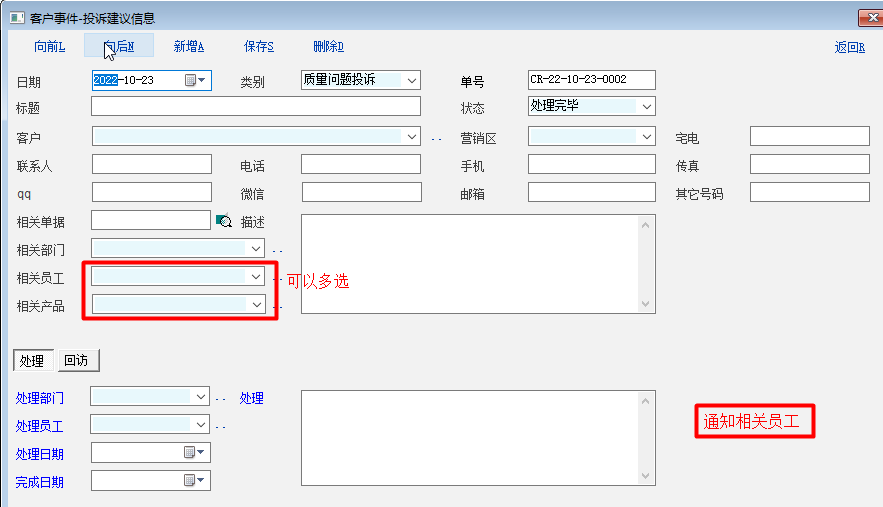Viewport: 883px width, 507px height.
Task: Click 保存S to save the record
Action: (259, 46)
